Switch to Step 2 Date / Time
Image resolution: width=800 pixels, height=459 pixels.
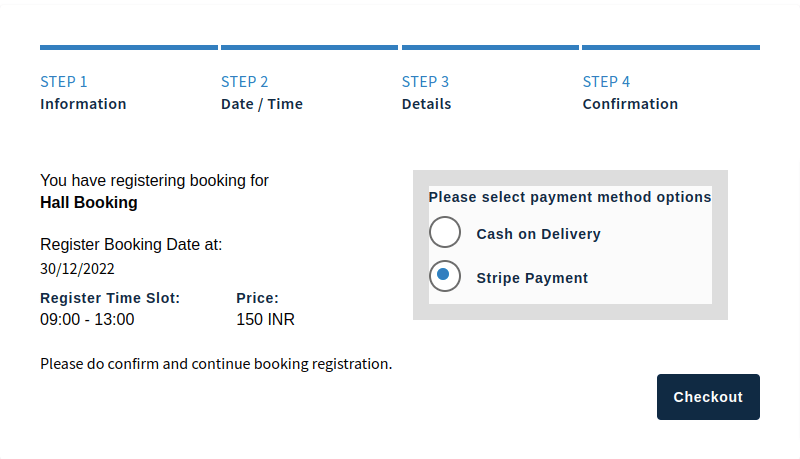click(x=262, y=93)
